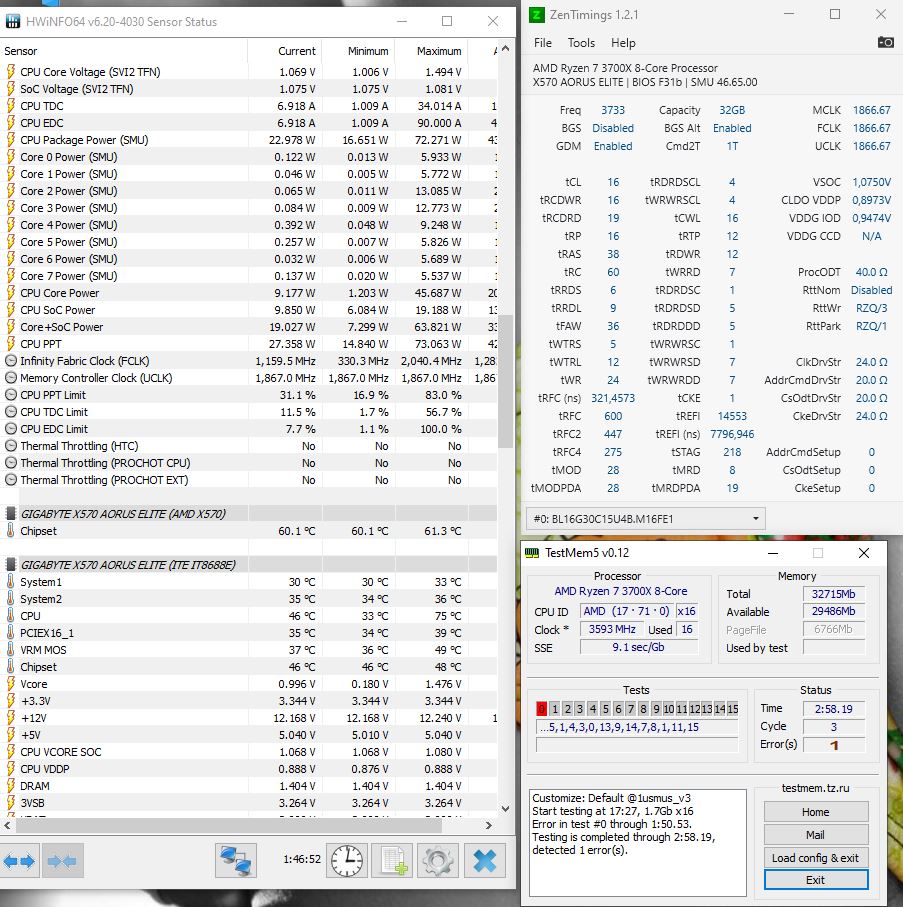Click the test sequence field ...5,1,4,3,0,13
The image size is (903, 907).
click(x=637, y=727)
